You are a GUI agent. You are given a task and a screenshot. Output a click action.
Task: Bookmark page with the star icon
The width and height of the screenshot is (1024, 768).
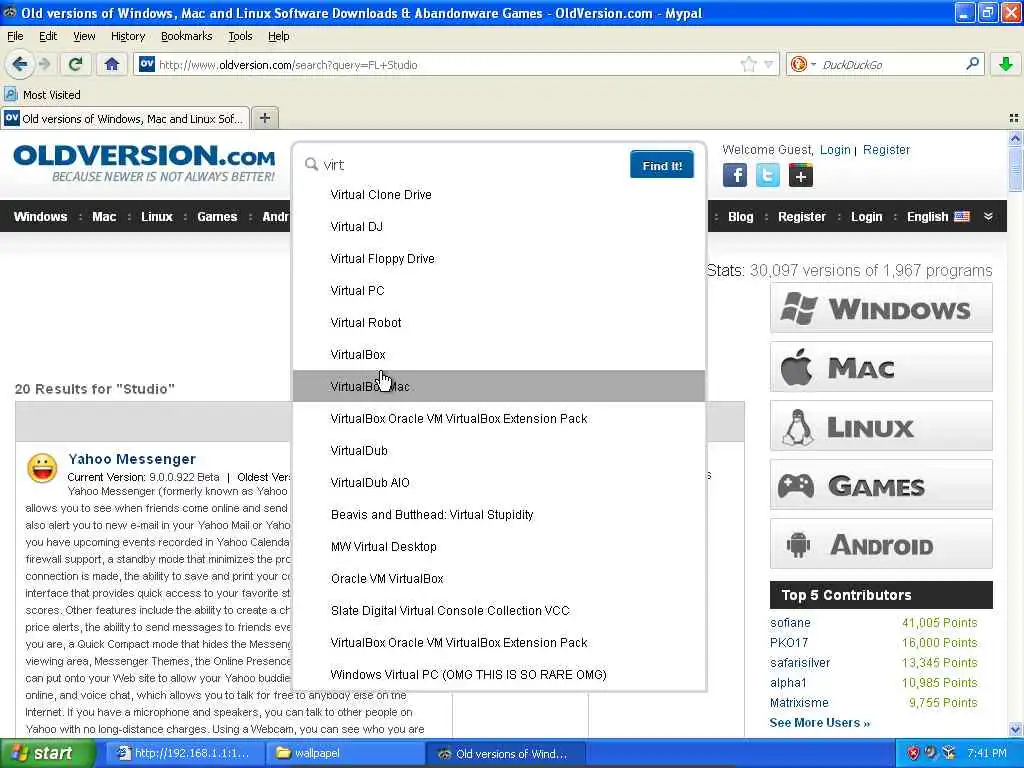pyautogui.click(x=748, y=64)
